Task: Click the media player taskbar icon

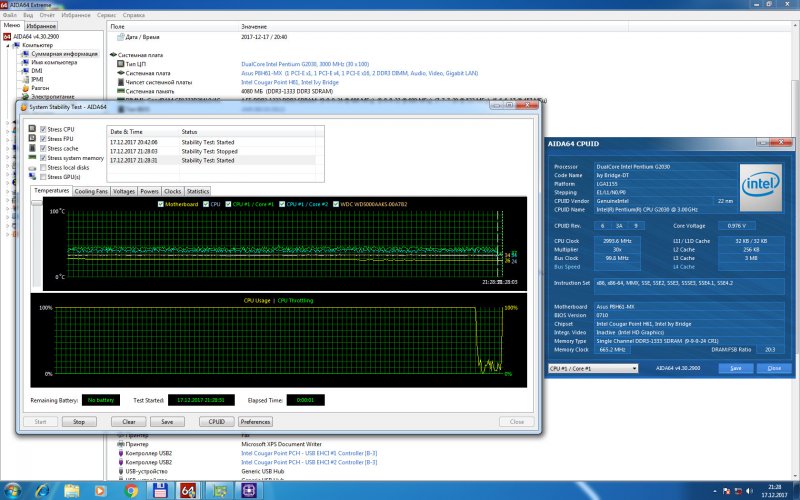Action: (101, 490)
